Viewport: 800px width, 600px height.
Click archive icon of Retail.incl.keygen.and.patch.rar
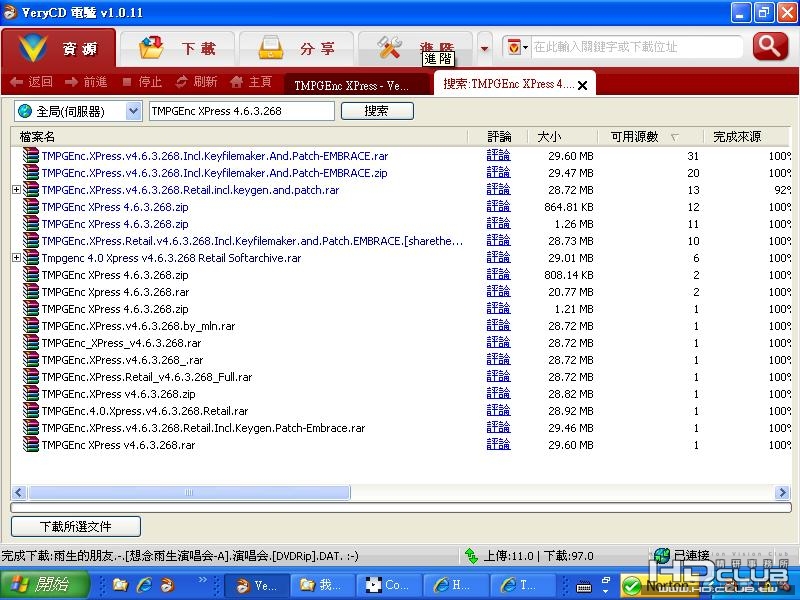31,190
